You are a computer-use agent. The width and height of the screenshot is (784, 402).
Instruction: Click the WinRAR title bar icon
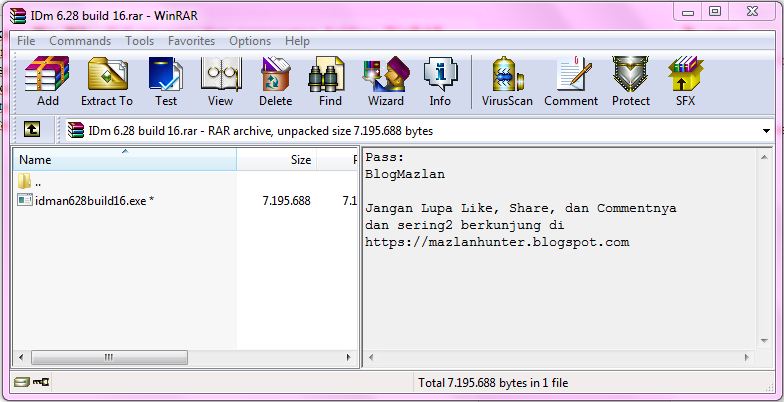pyautogui.click(x=18, y=16)
